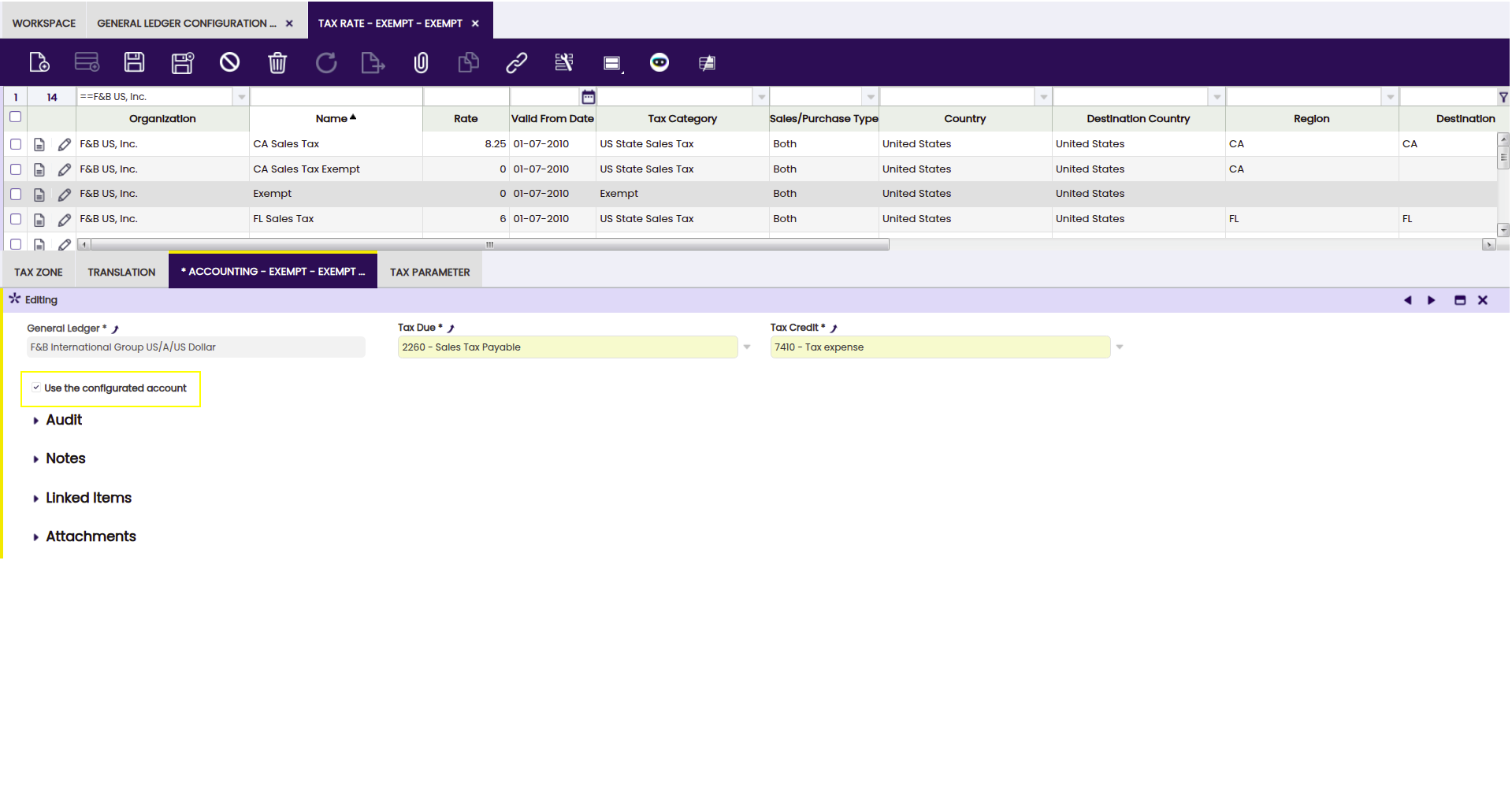Screen dimensions: 1512x809
Task: Click the Tax Credit input field
Action: point(939,347)
